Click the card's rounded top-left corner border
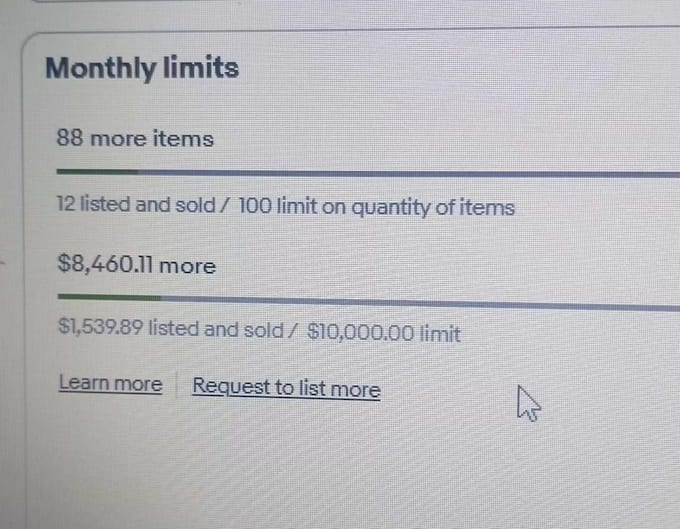This screenshot has height=529, width=680. [29, 41]
